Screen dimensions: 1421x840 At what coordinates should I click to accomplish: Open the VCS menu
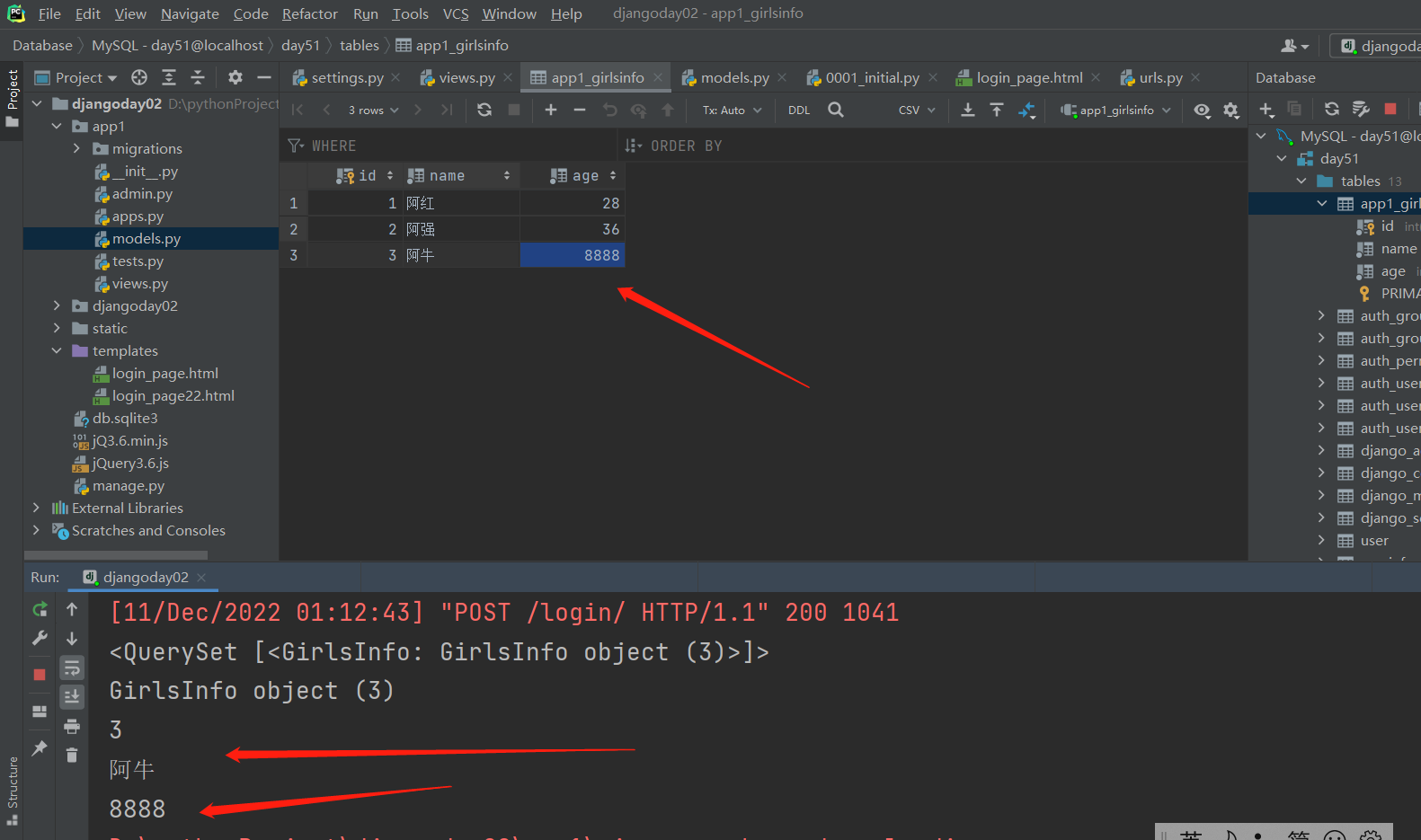click(x=456, y=14)
